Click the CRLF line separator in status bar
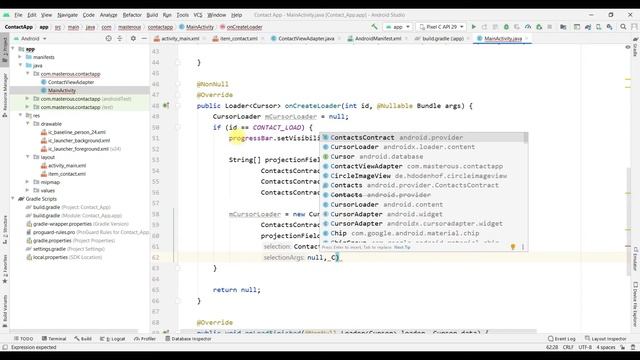 [568, 347]
